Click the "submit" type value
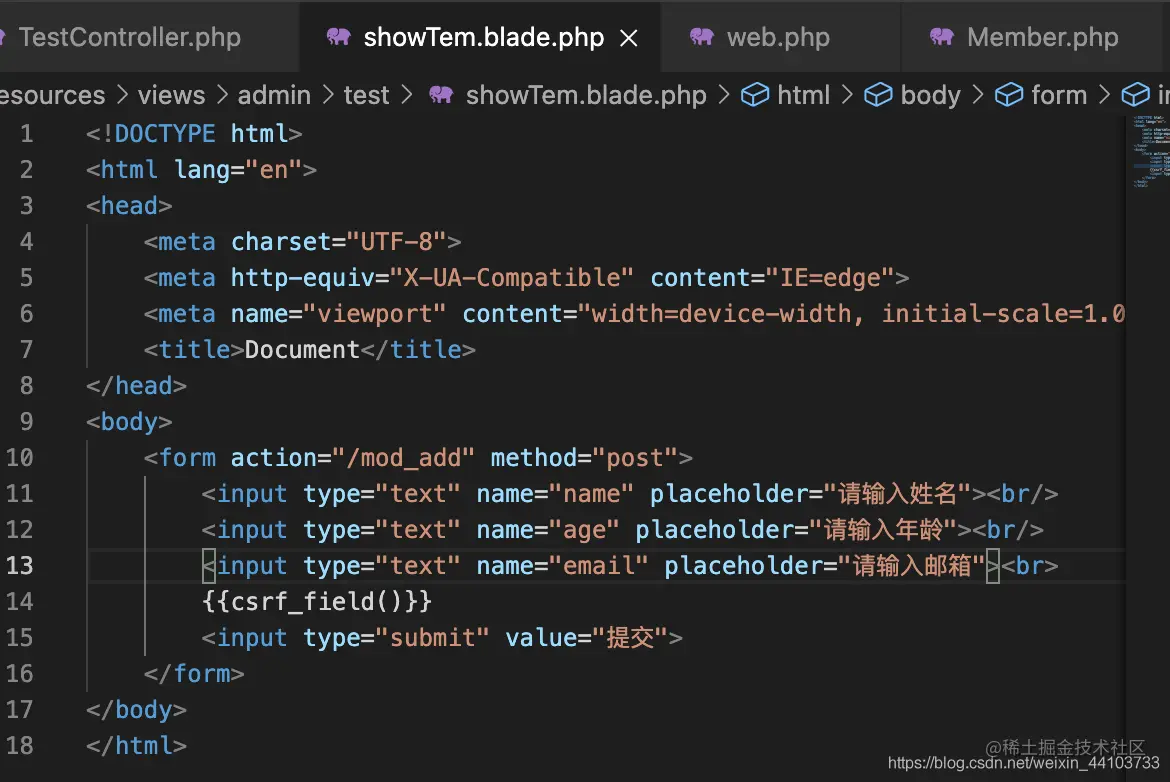1170x782 pixels. coord(433,638)
